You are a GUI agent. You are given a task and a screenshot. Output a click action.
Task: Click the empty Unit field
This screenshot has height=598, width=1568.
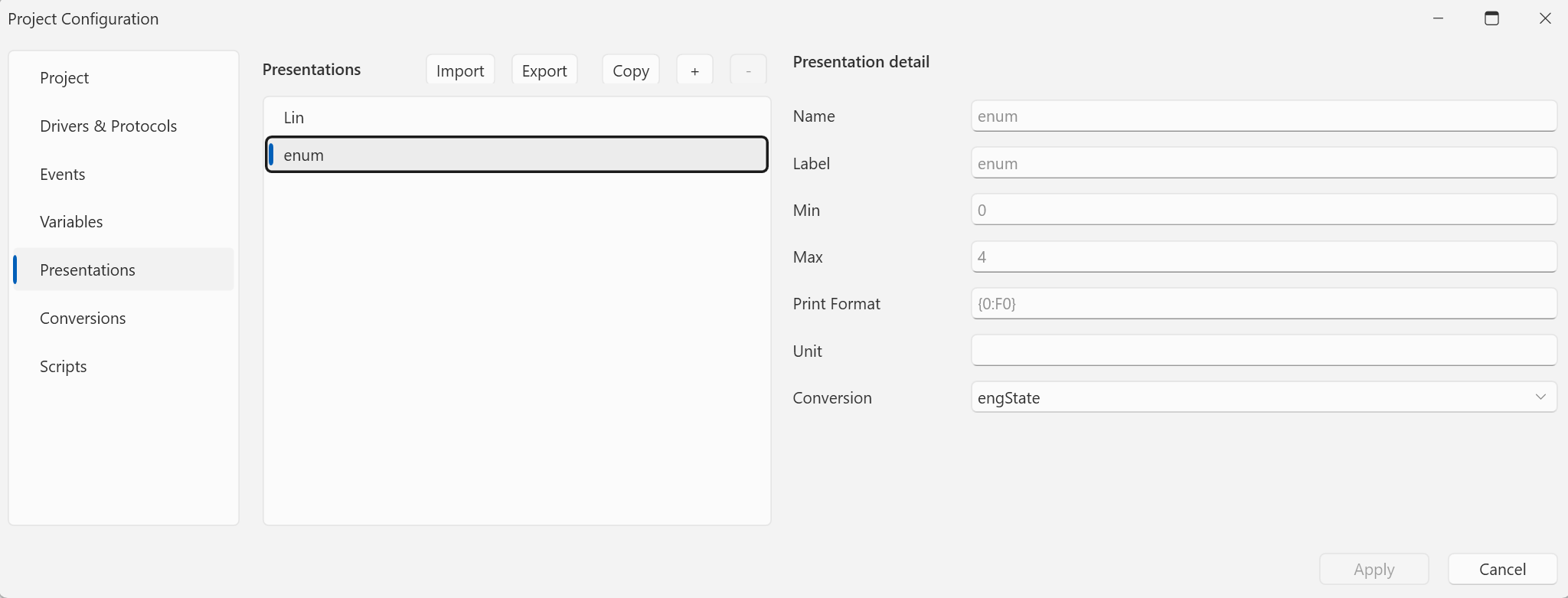(x=1264, y=351)
